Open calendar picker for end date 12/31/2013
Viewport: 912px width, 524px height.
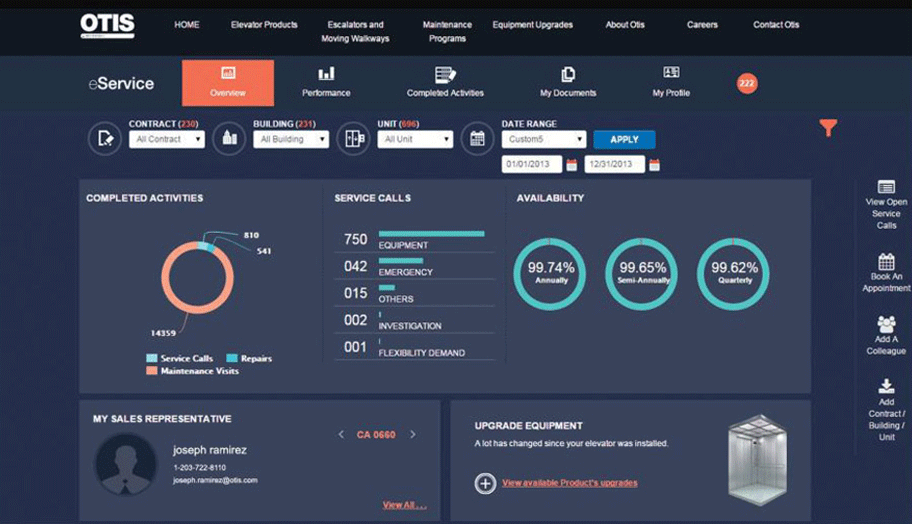[654, 165]
